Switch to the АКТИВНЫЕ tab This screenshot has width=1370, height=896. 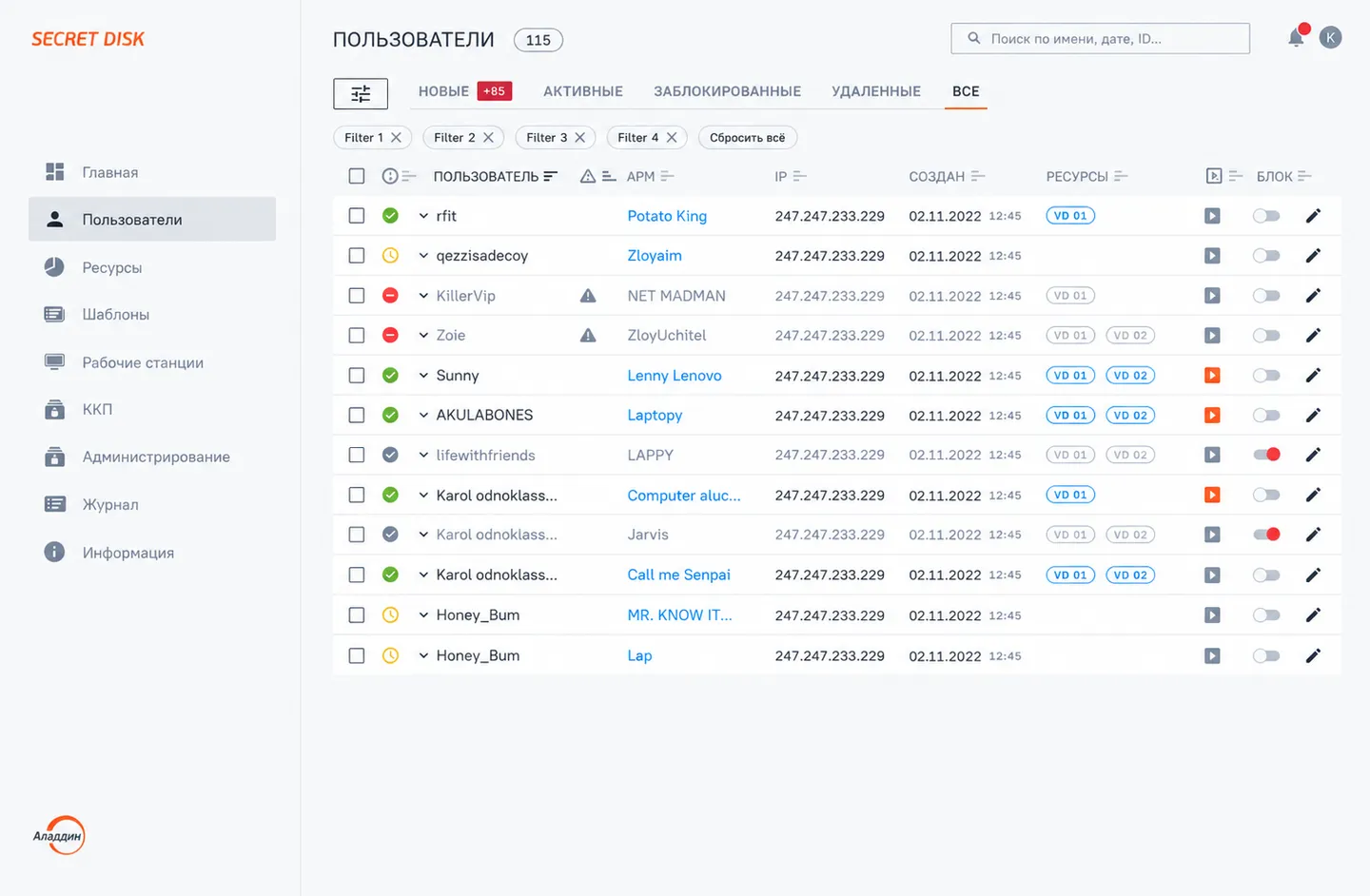click(x=583, y=91)
